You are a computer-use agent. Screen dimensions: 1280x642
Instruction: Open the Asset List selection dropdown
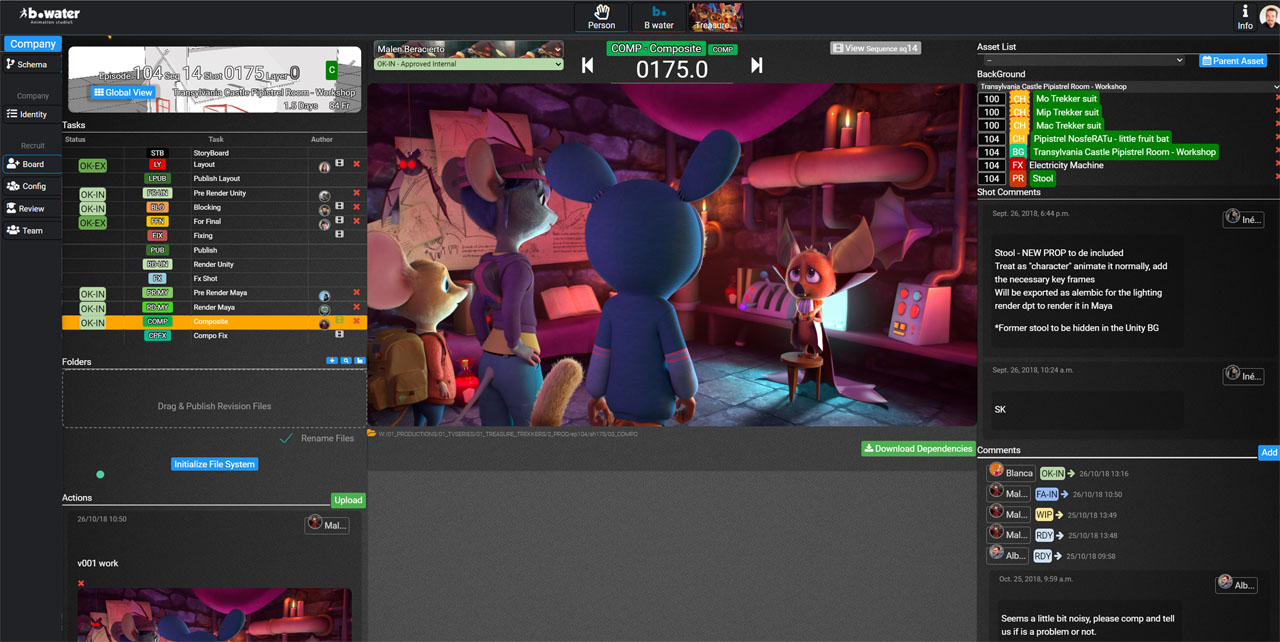coord(1085,61)
